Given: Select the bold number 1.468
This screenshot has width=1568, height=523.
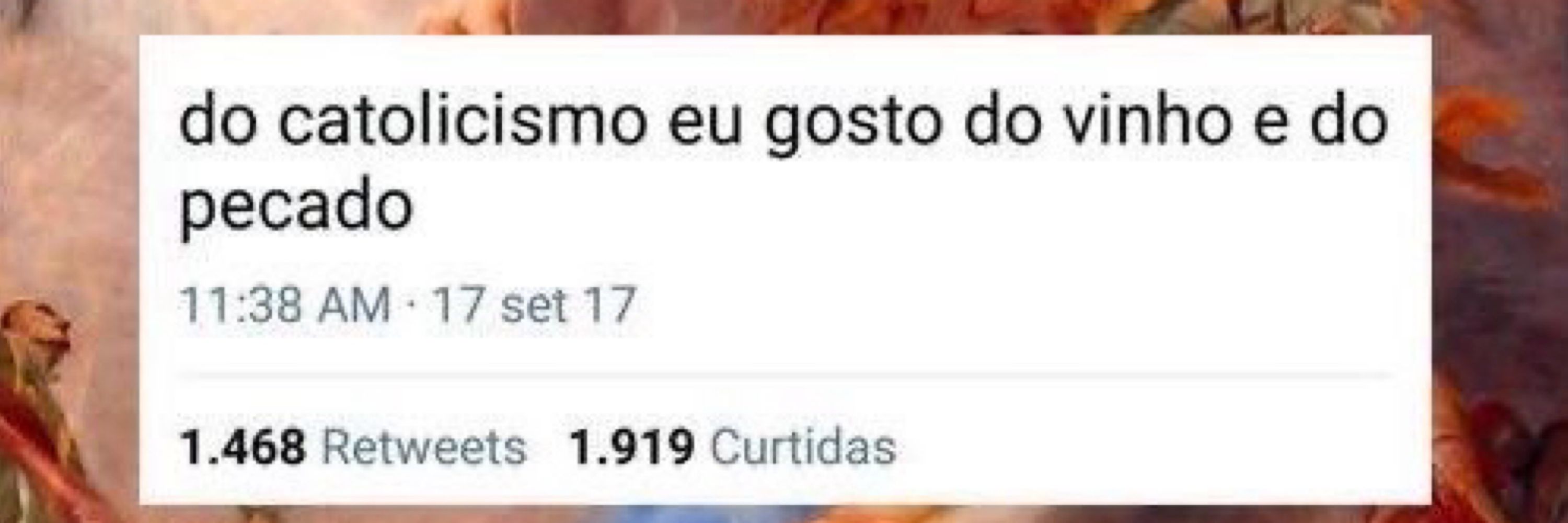Looking at the screenshot, I should [243, 448].
